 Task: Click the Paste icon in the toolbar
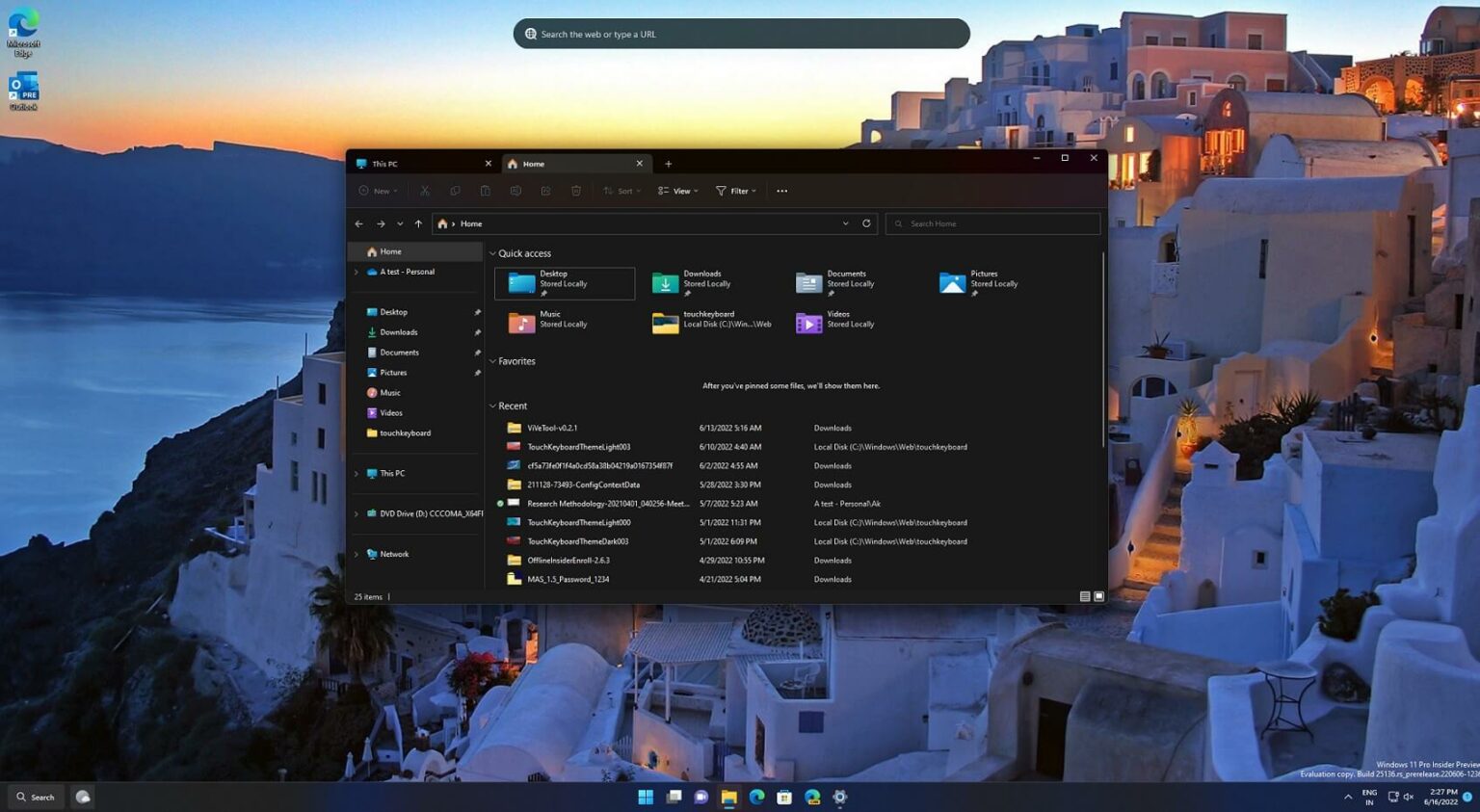coord(485,190)
